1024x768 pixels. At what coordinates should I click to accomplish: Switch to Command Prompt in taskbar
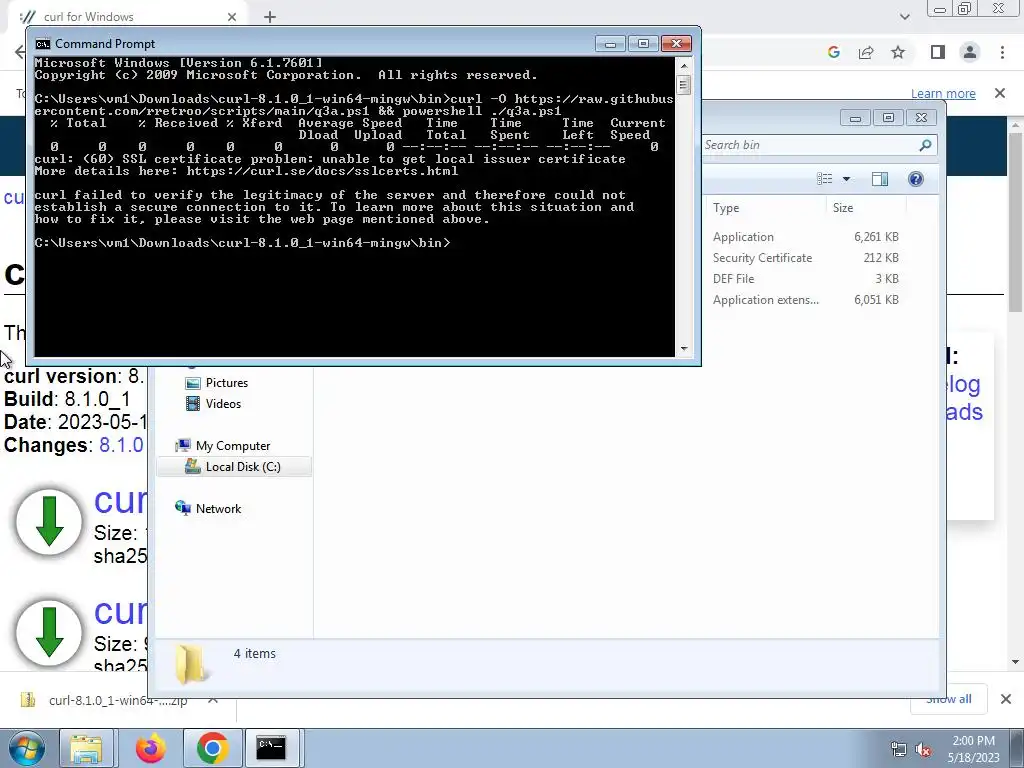pos(271,748)
